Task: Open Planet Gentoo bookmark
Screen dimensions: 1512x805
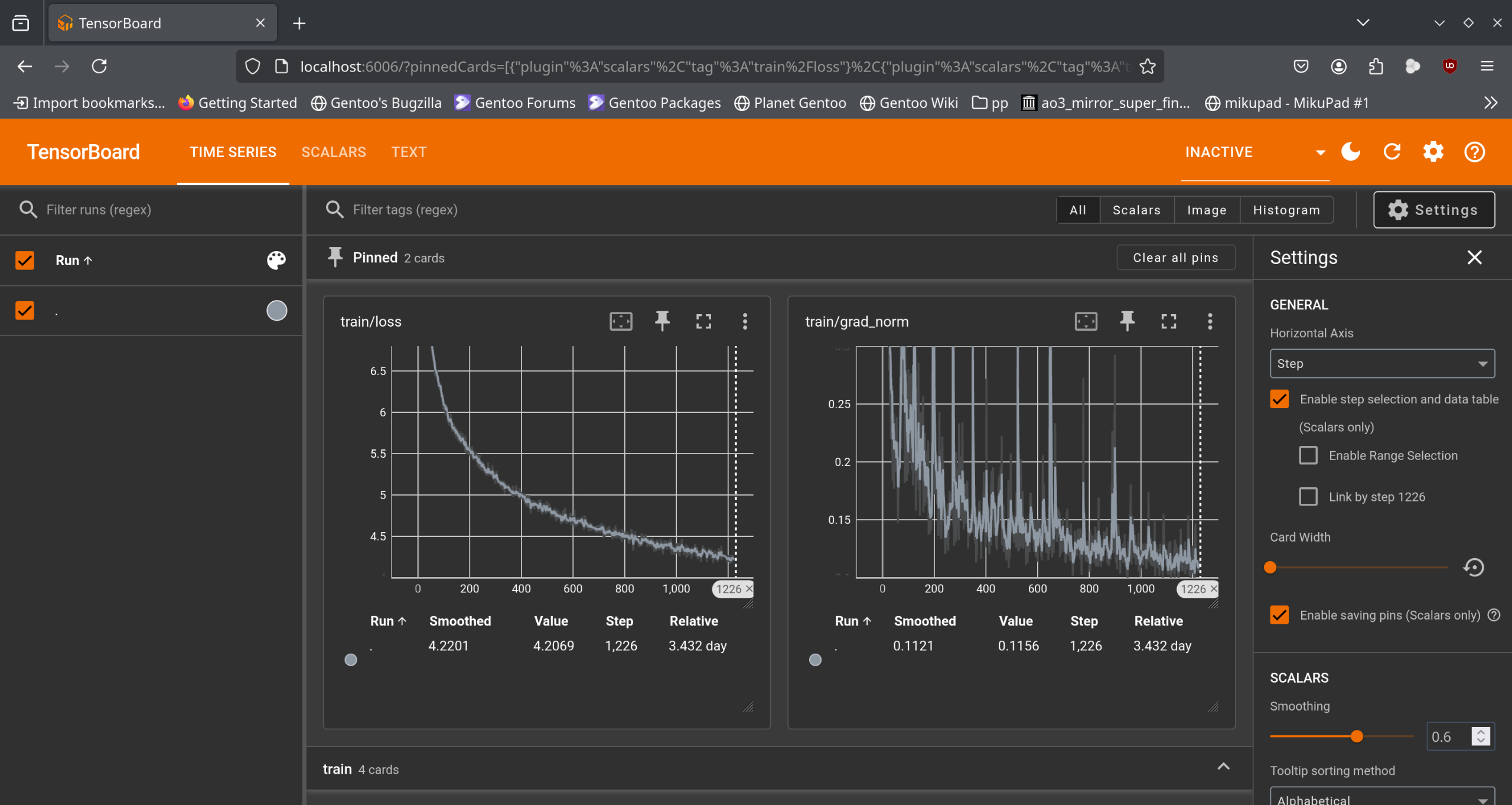Action: [790, 103]
